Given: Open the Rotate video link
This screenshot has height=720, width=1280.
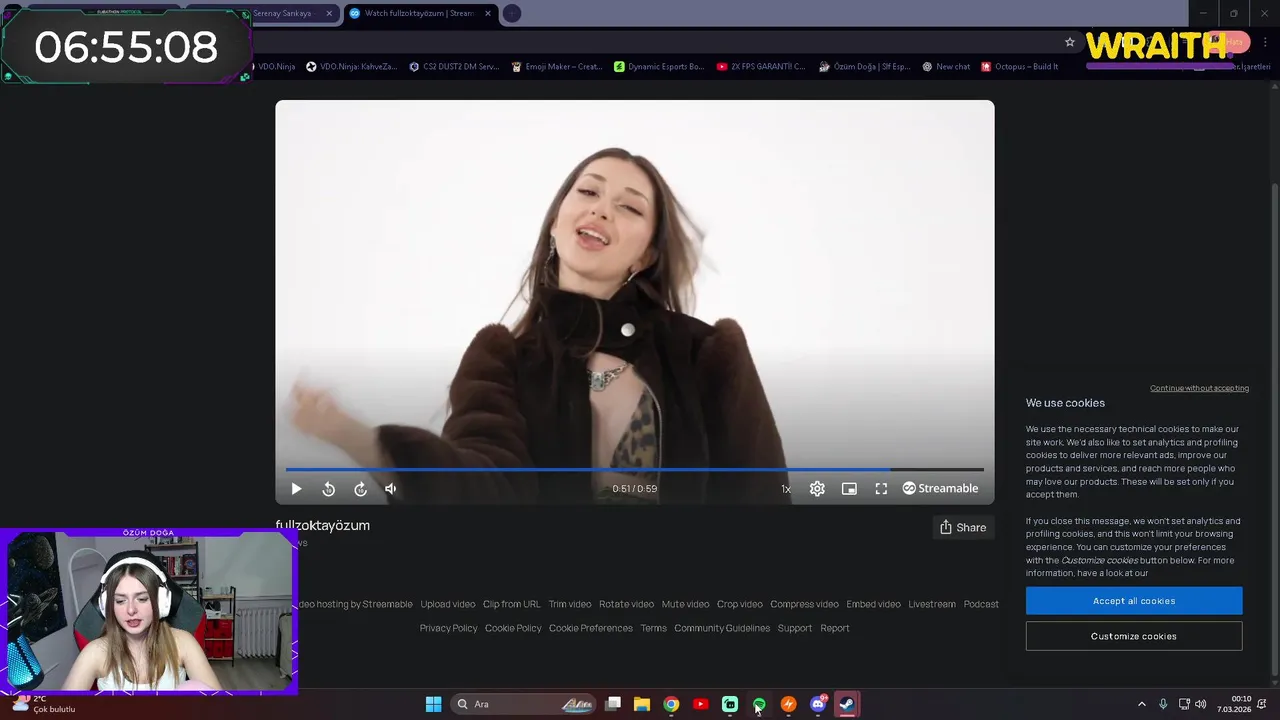Looking at the screenshot, I should click(626, 604).
